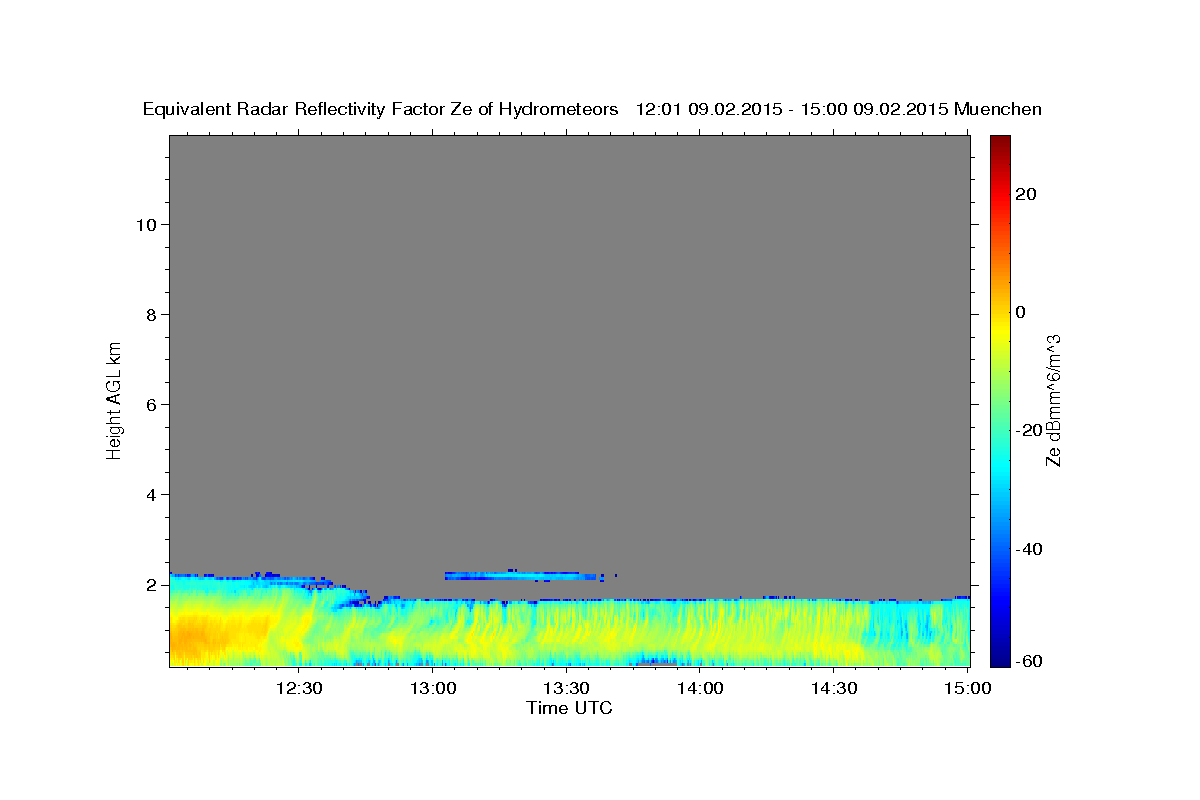The image size is (1200, 800).
Task: Click the 'Time UTC' x-axis label
Action: [569, 708]
